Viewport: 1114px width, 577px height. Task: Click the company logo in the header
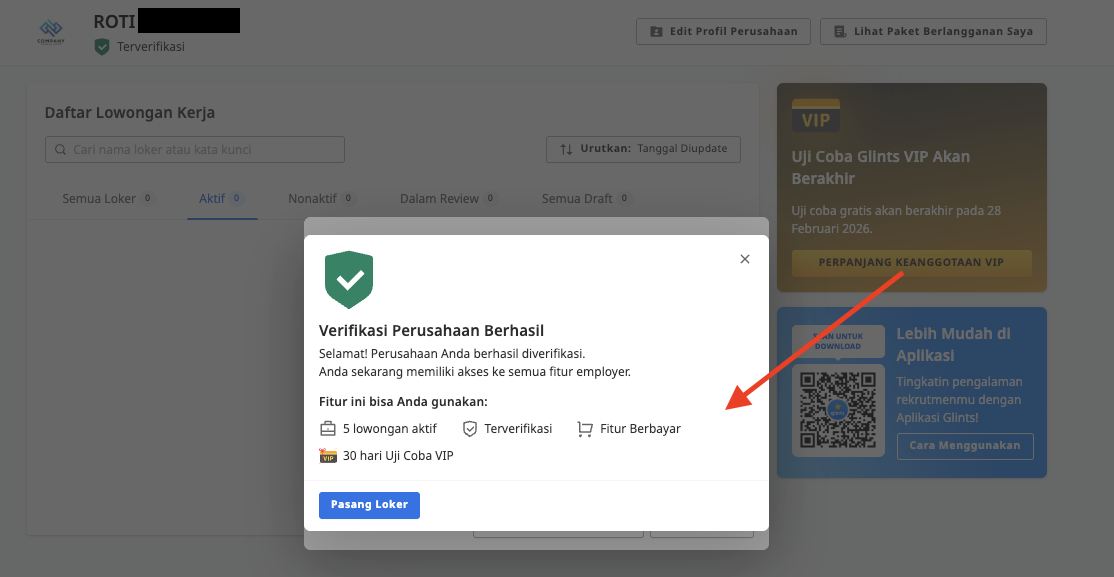coord(50,31)
